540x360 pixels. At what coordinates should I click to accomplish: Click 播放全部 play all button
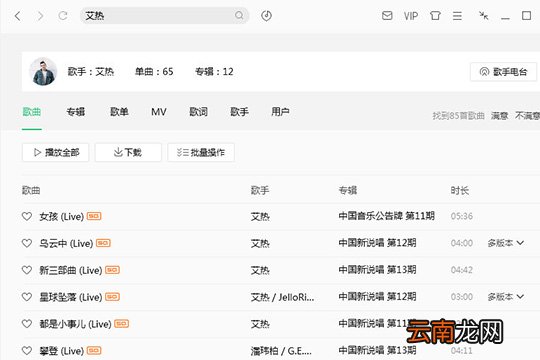(55, 152)
